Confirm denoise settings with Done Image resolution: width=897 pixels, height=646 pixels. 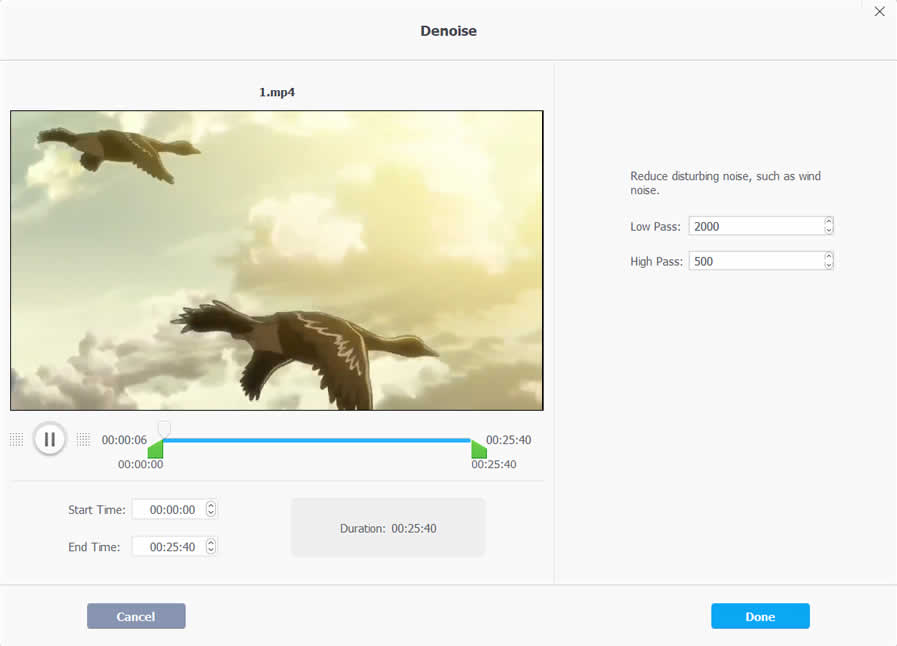pos(760,616)
